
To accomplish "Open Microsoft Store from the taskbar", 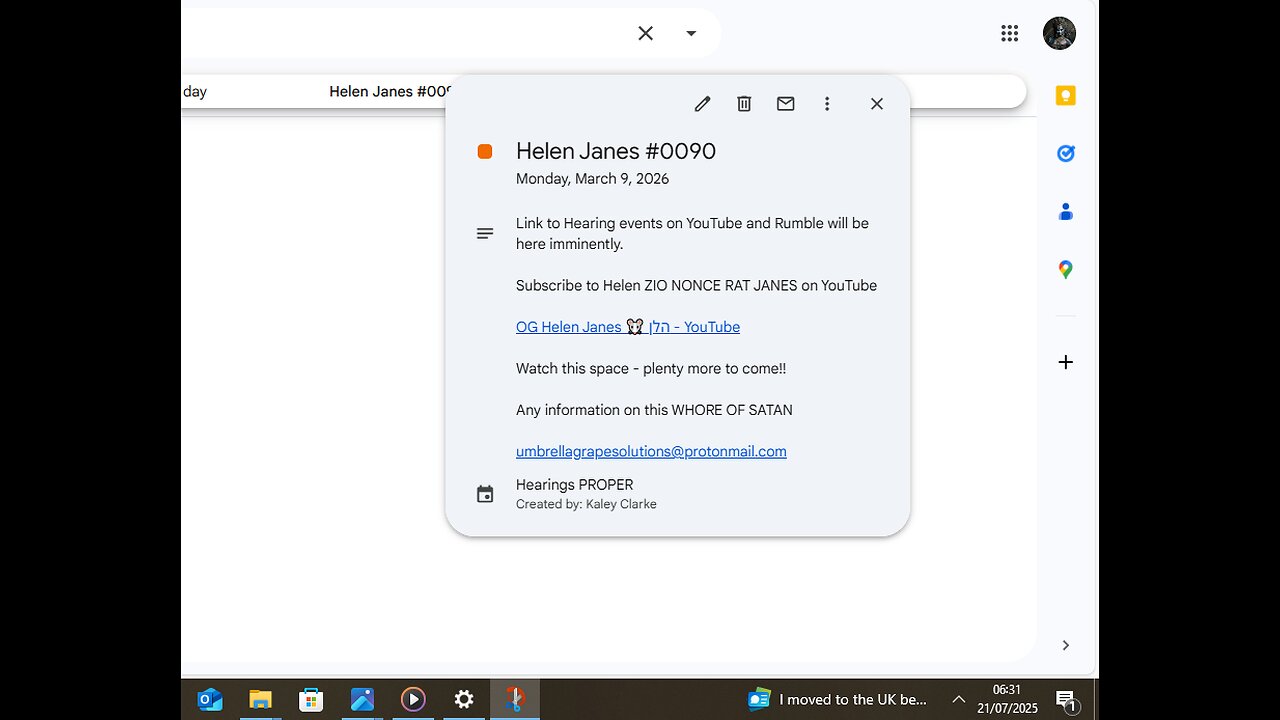I will (311, 699).
